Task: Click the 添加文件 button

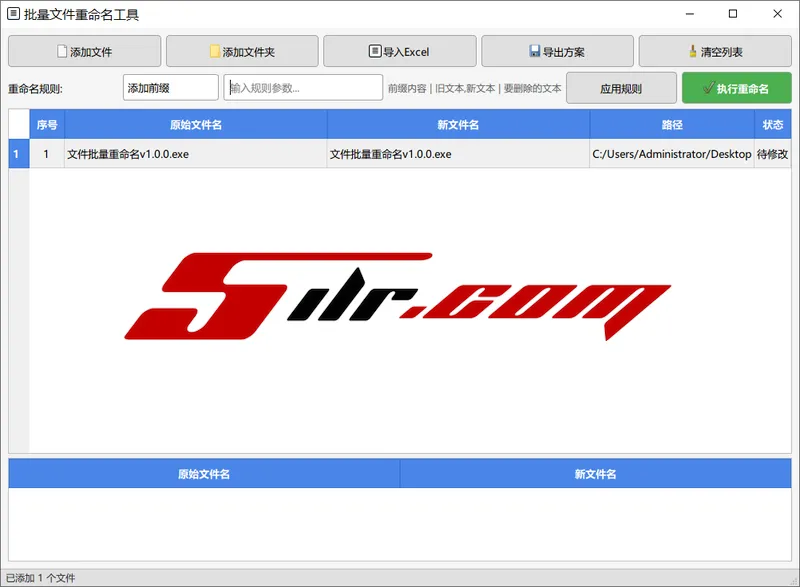Action: (84, 51)
